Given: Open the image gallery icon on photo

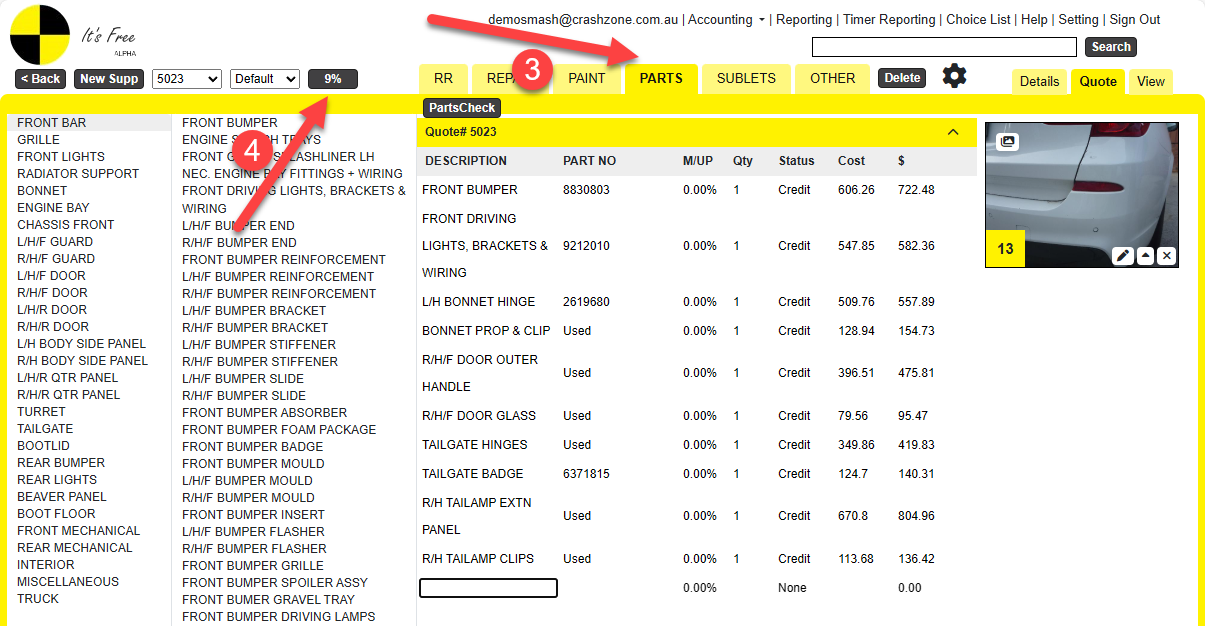Looking at the screenshot, I should (1007, 142).
